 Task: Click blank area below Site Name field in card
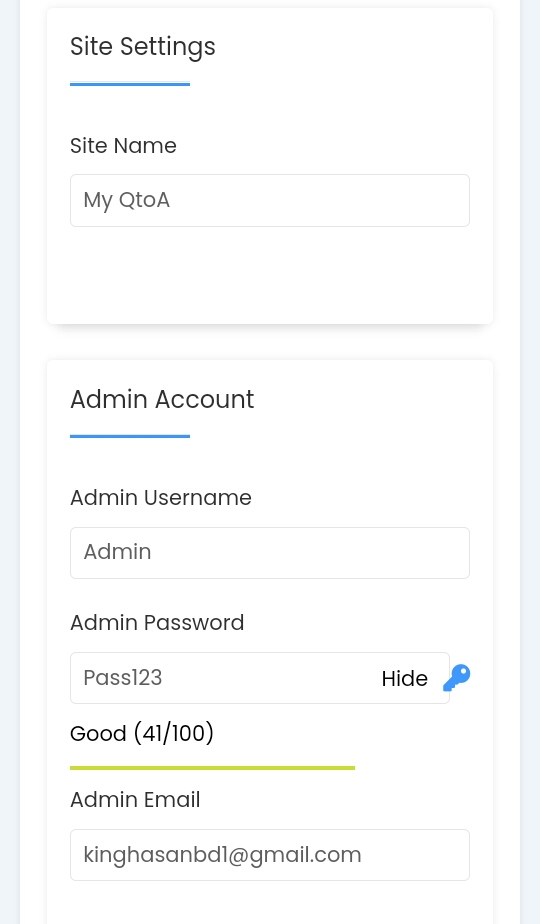point(270,274)
